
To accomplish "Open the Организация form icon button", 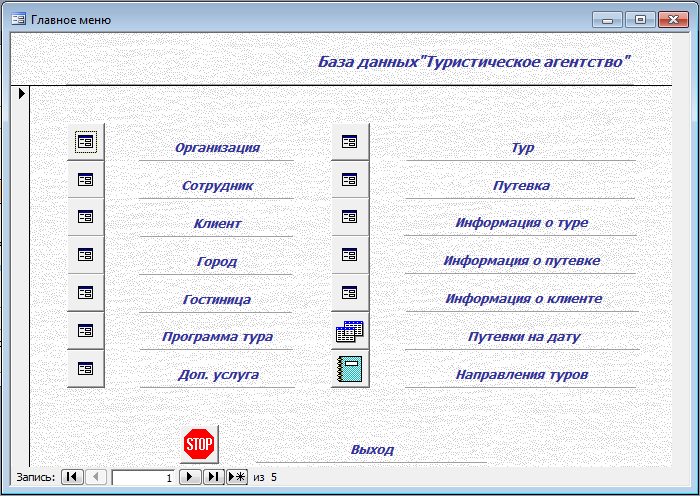I will click(x=85, y=142).
